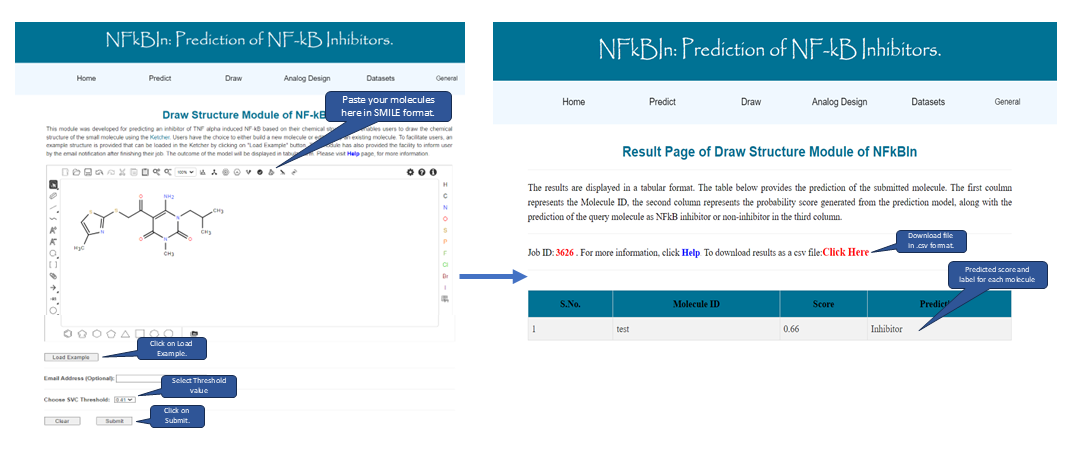Expand the SVC Threshold dropdown
Image resolution: width=1083 pixels, height=468 pixels.
(125, 399)
